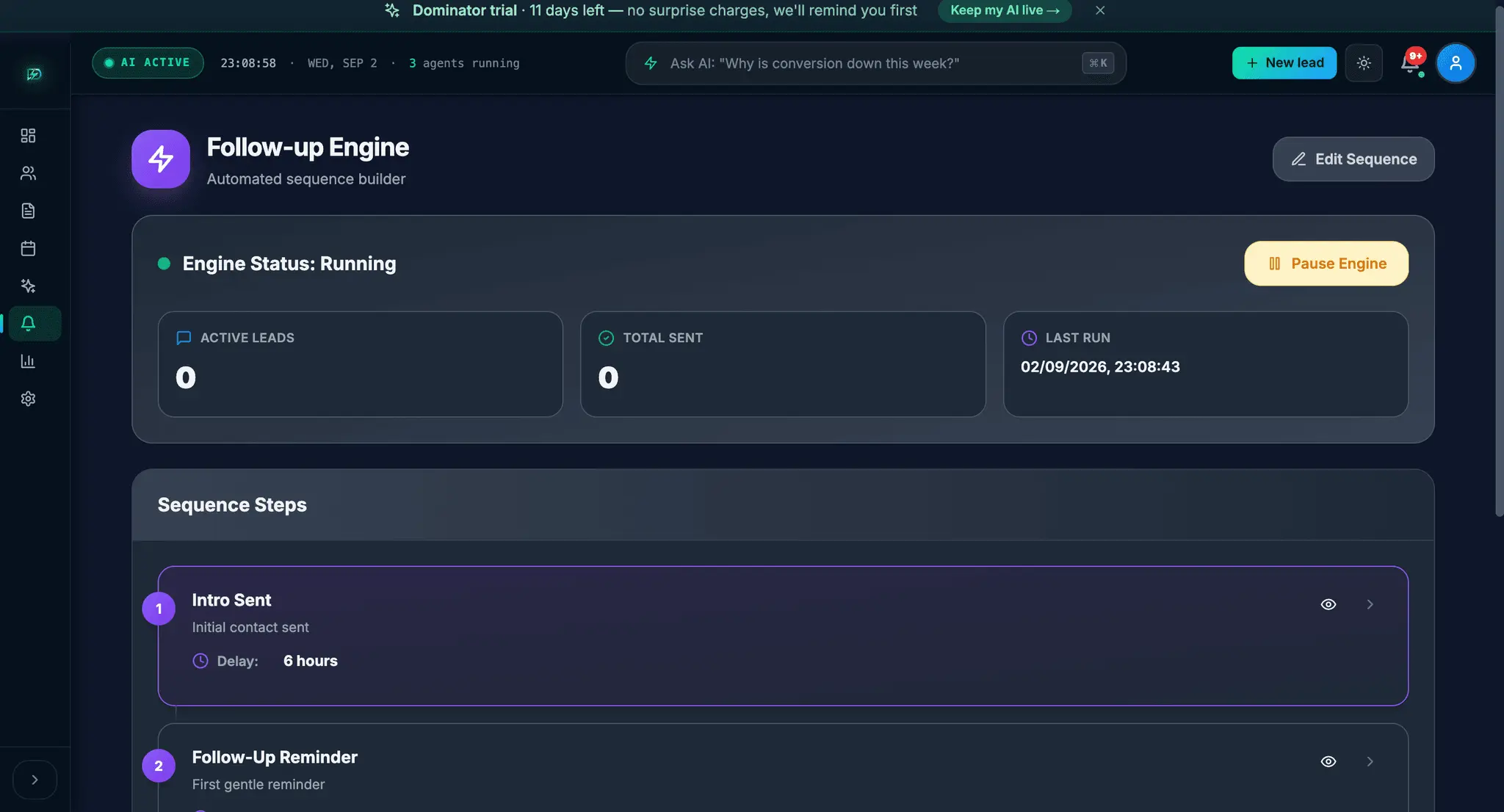Viewport: 1504px width, 812px height.
Task: Click the app logo at sidebar top
Action: tap(34, 74)
